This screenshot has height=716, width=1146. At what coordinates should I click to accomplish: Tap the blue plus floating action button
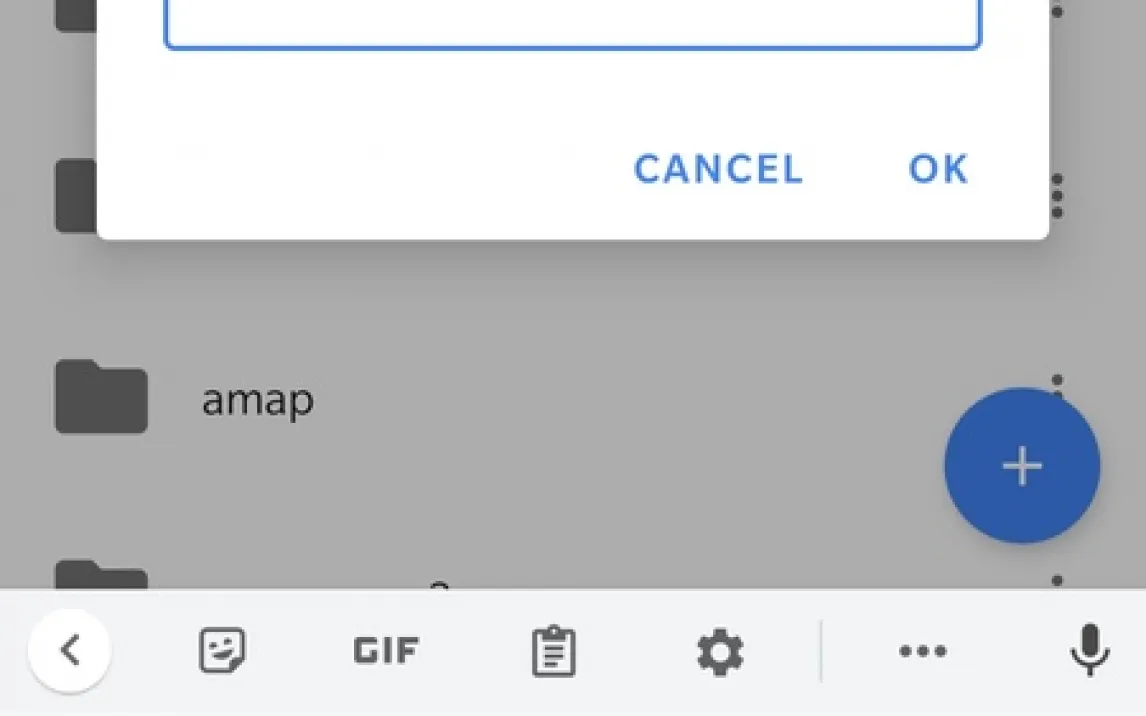(1021, 466)
